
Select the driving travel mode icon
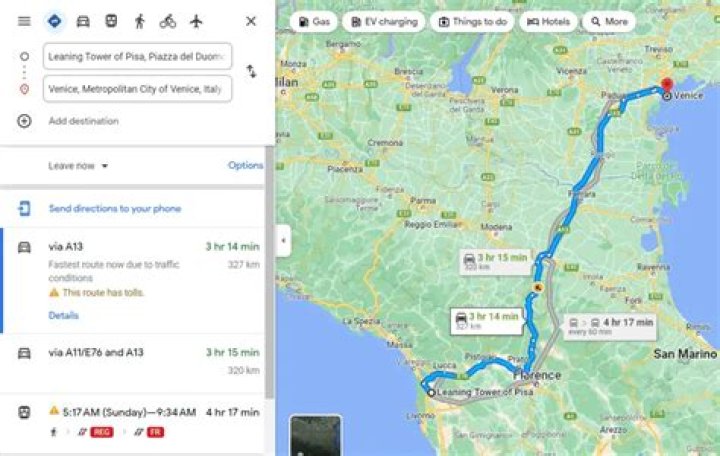click(x=83, y=21)
